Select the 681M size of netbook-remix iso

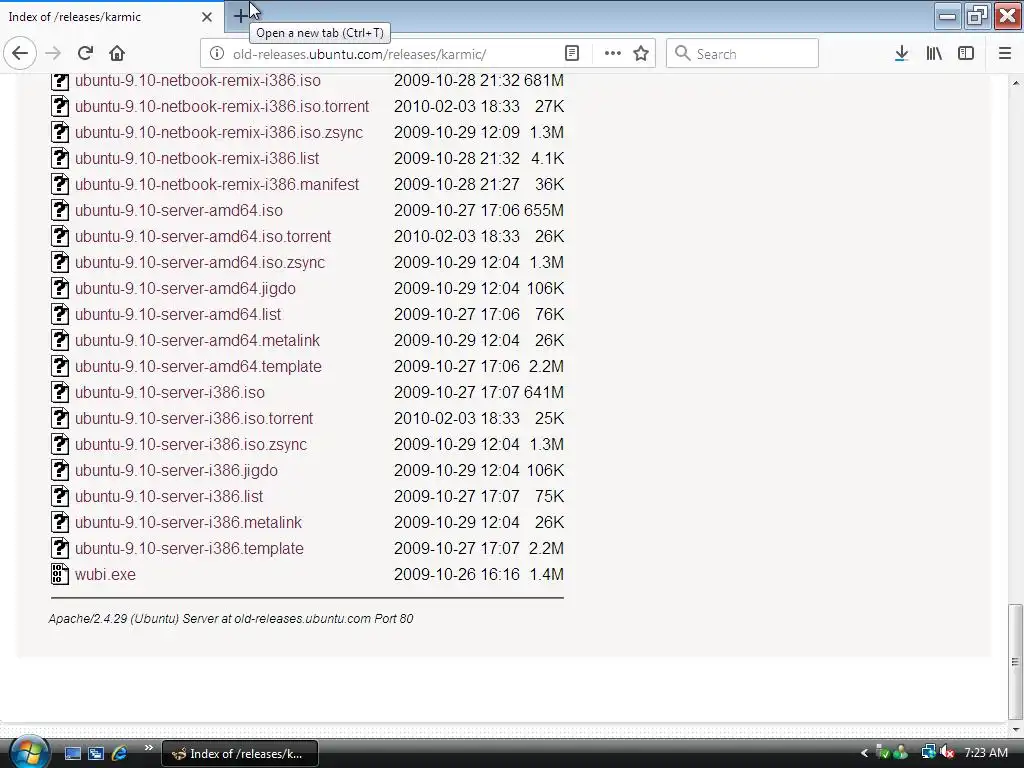coord(544,80)
